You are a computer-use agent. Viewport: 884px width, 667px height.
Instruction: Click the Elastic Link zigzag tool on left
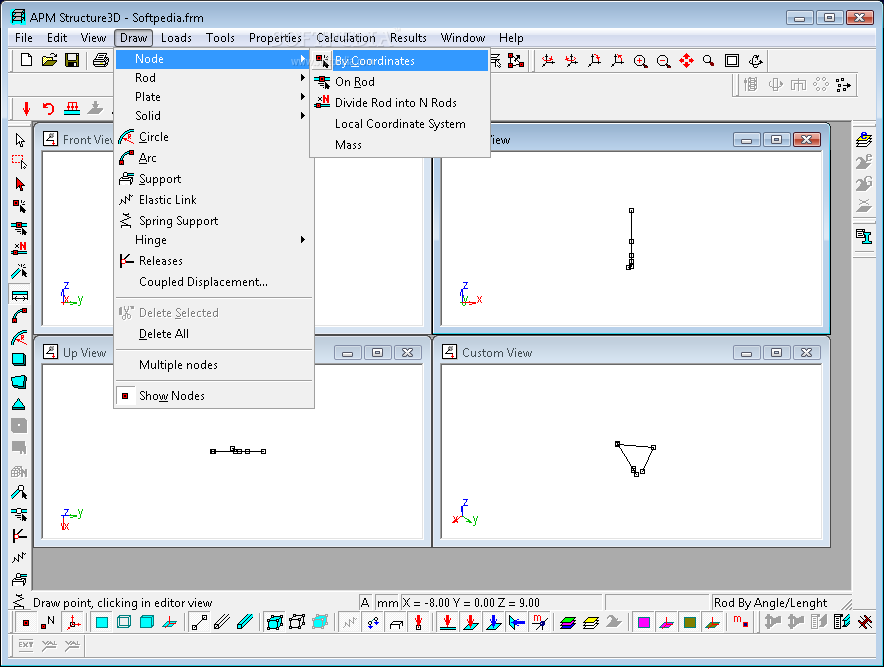click(x=19, y=558)
